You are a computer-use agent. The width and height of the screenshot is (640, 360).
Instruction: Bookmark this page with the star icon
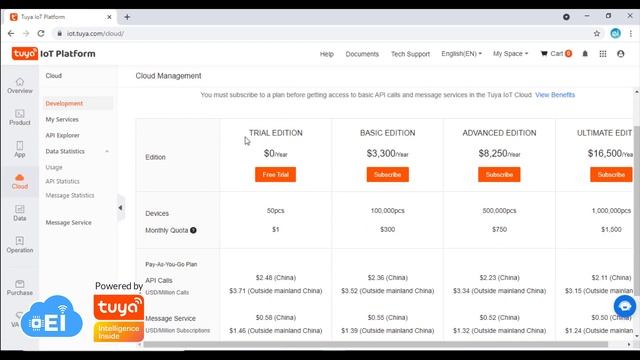(597, 33)
